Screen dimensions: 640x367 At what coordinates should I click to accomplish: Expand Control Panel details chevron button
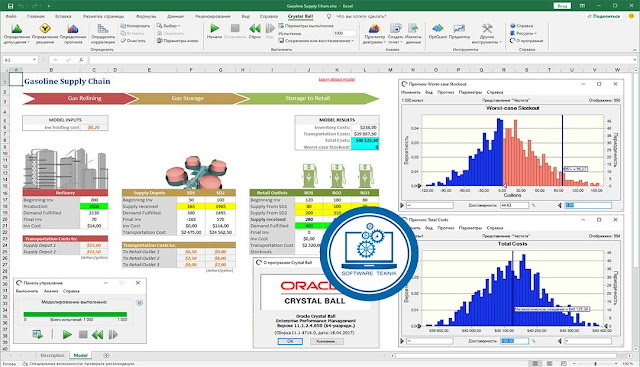click(140, 302)
